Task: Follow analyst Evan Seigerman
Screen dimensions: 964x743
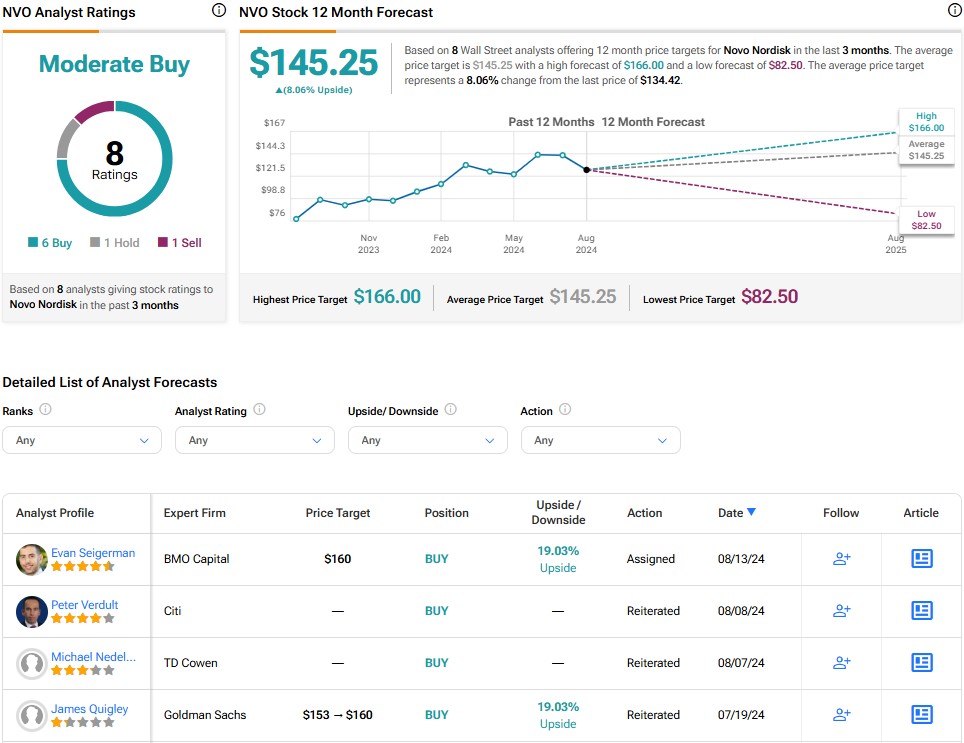Action: (x=841, y=559)
